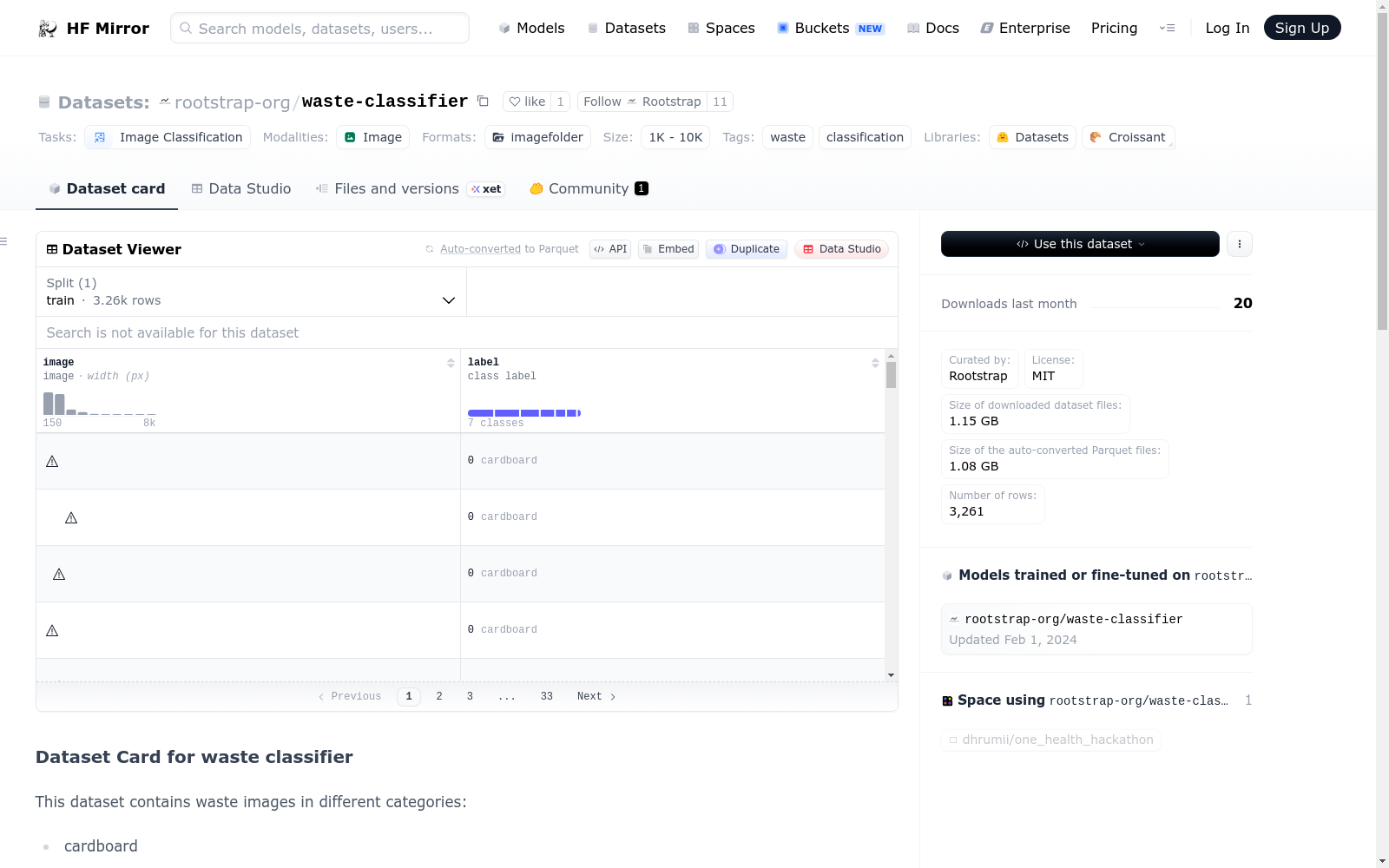Select the imagefolder format tag
Image resolution: width=1389 pixels, height=868 pixels.
click(x=537, y=137)
